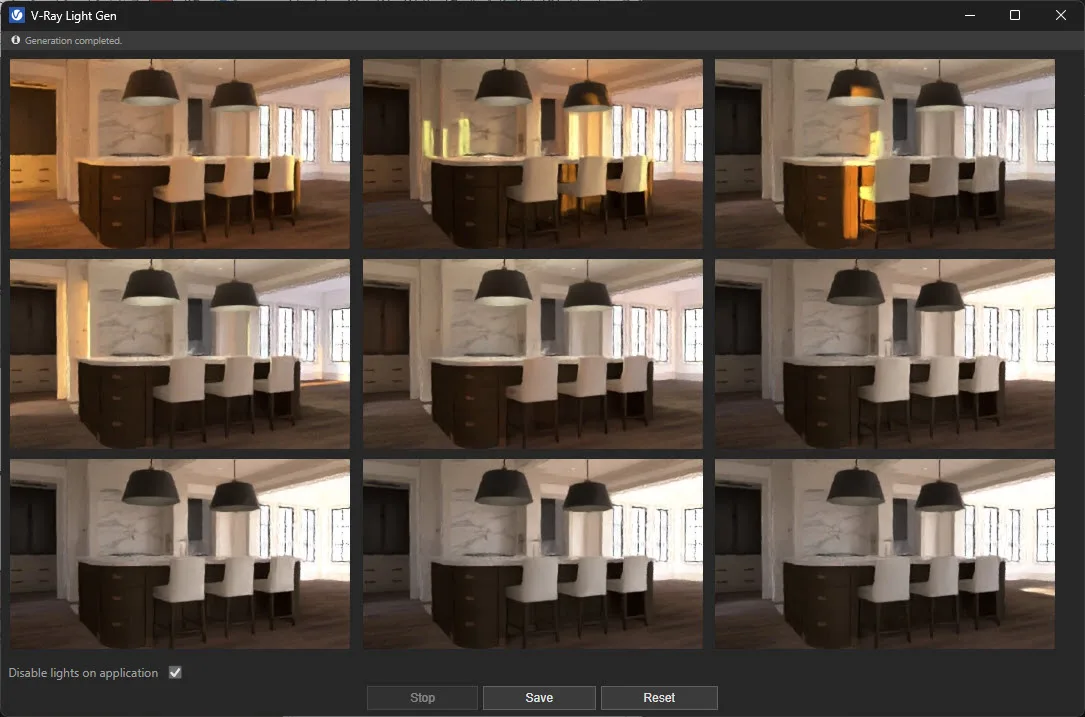Image resolution: width=1085 pixels, height=717 pixels.
Task: Click the Save button
Action: tap(538, 697)
